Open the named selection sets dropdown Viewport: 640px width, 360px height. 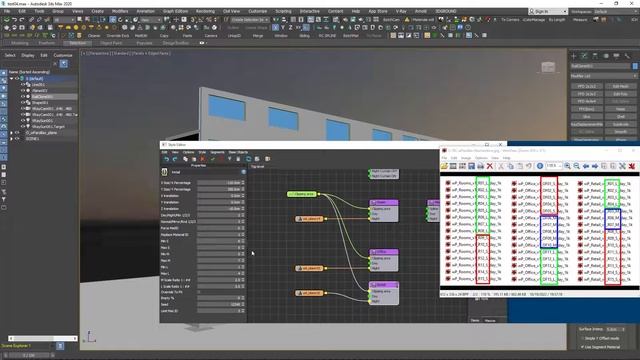coord(250,20)
